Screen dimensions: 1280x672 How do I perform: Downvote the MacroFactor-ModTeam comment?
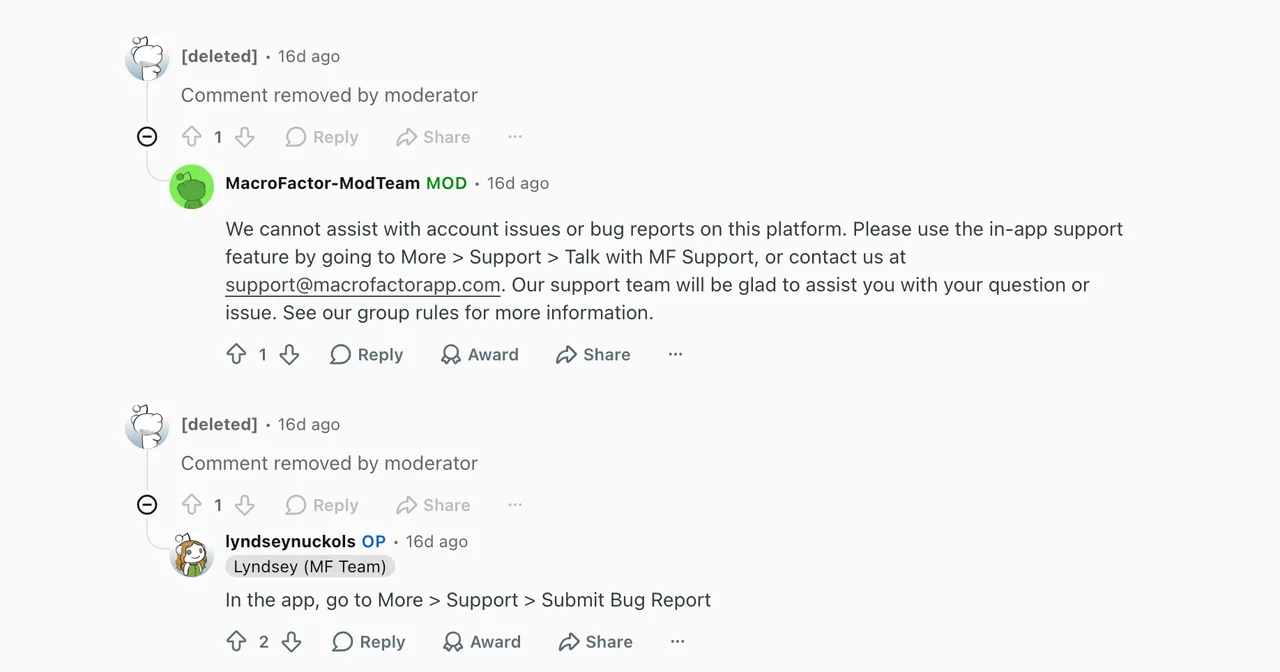pyautogui.click(x=289, y=354)
